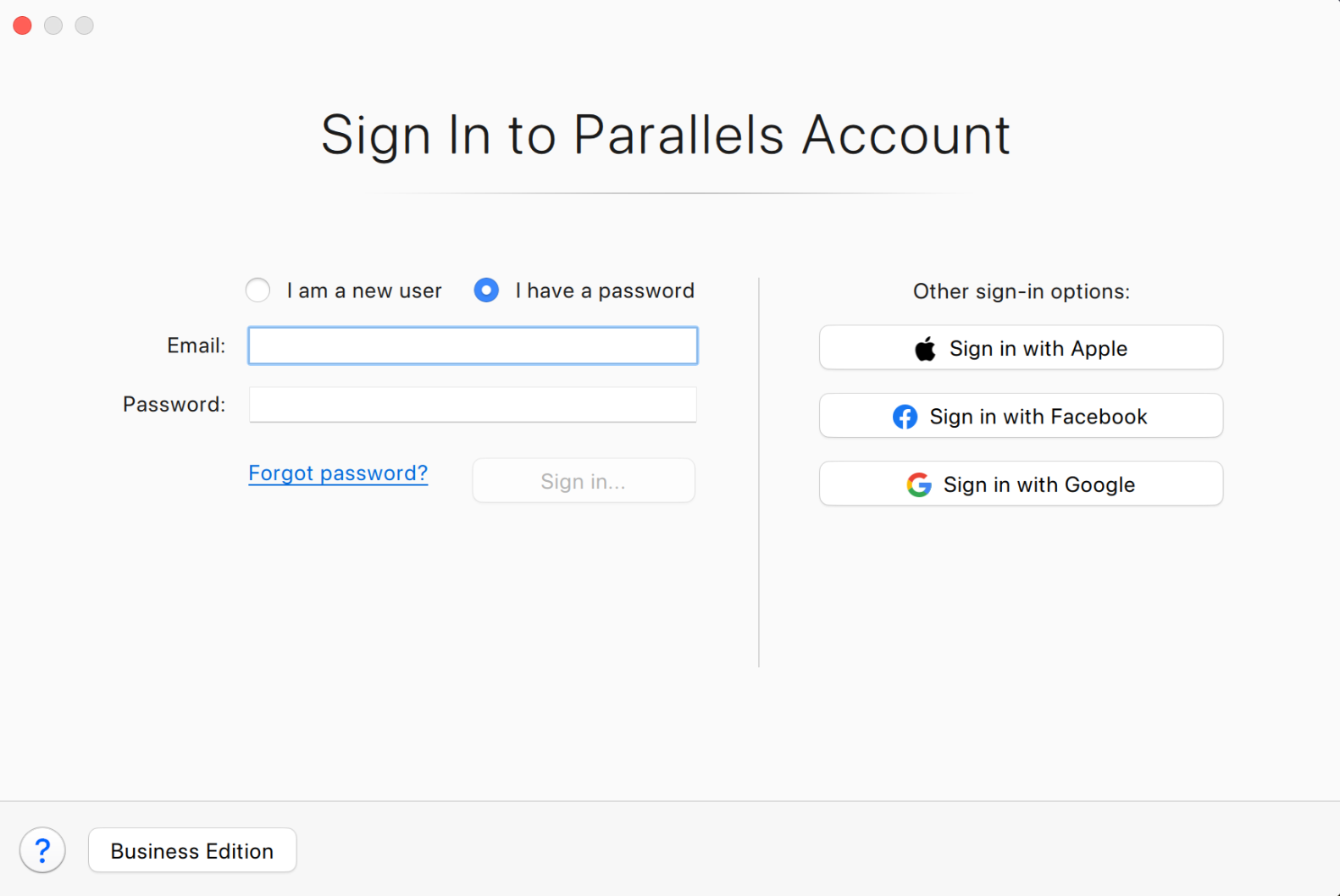Image resolution: width=1340 pixels, height=896 pixels.
Task: Choose Sign in with Apple
Action: (x=1021, y=347)
